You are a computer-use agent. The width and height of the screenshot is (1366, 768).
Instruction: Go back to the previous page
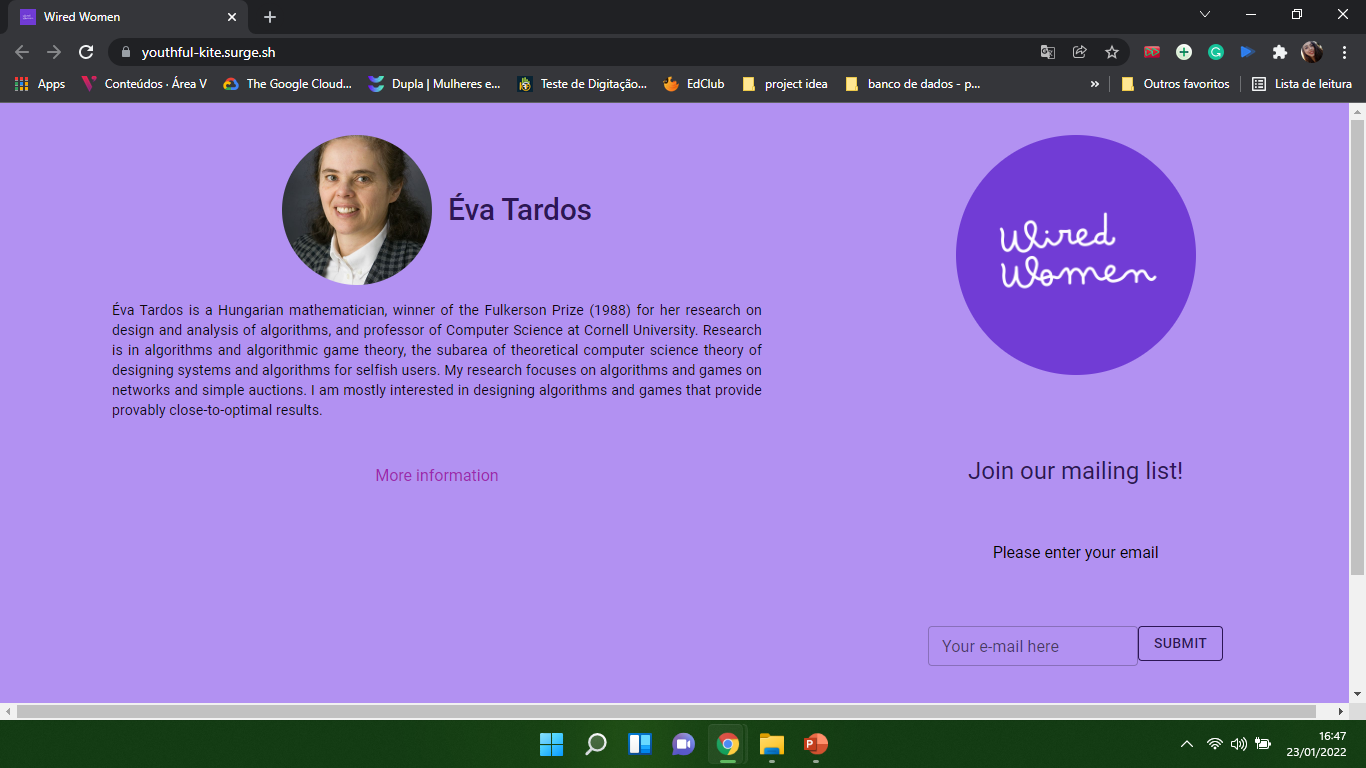(22, 52)
